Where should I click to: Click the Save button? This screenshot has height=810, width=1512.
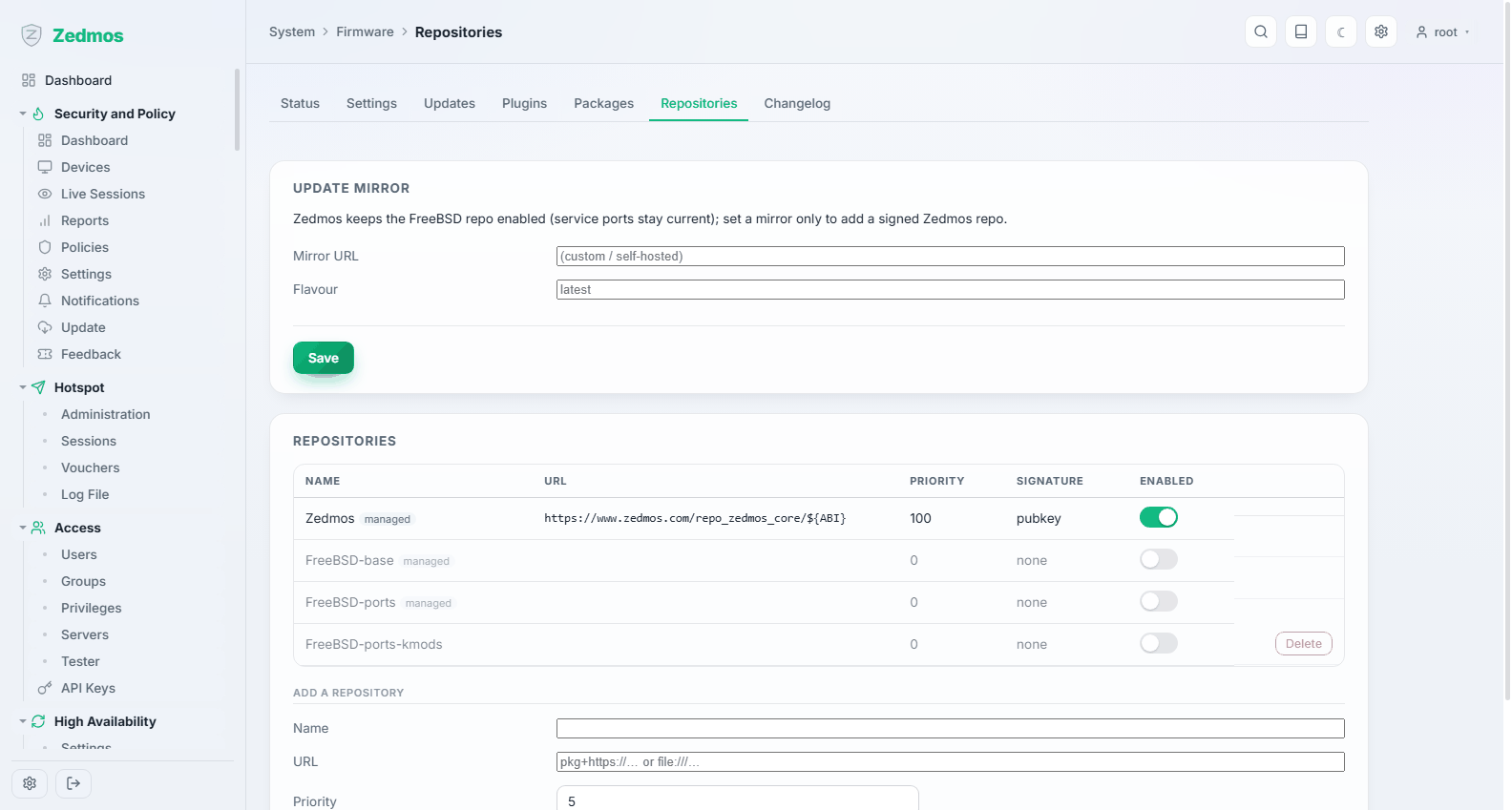tap(324, 358)
